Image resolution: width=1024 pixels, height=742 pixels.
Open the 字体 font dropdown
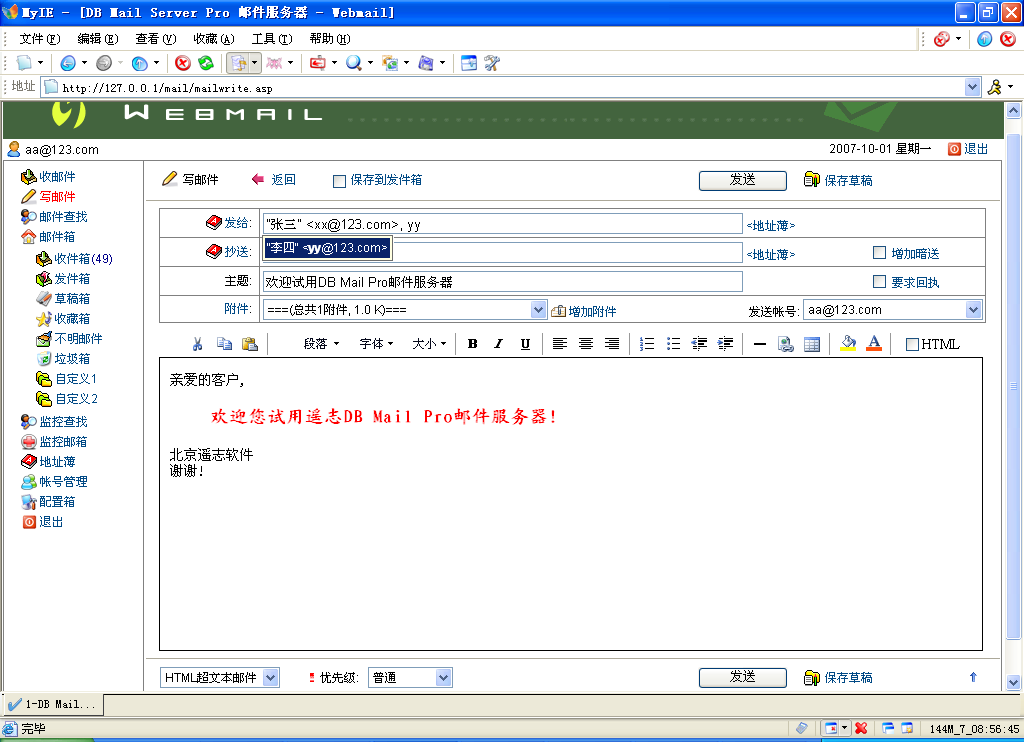[376, 344]
